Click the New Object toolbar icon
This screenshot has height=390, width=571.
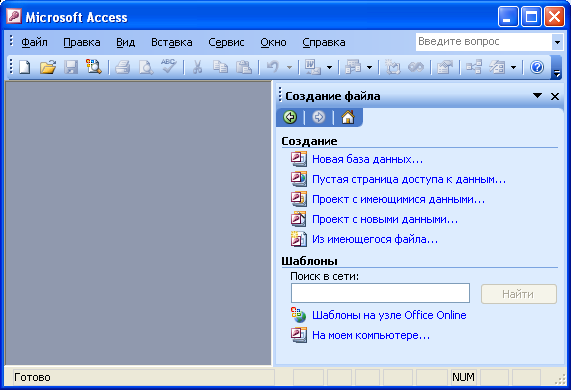pos(497,67)
